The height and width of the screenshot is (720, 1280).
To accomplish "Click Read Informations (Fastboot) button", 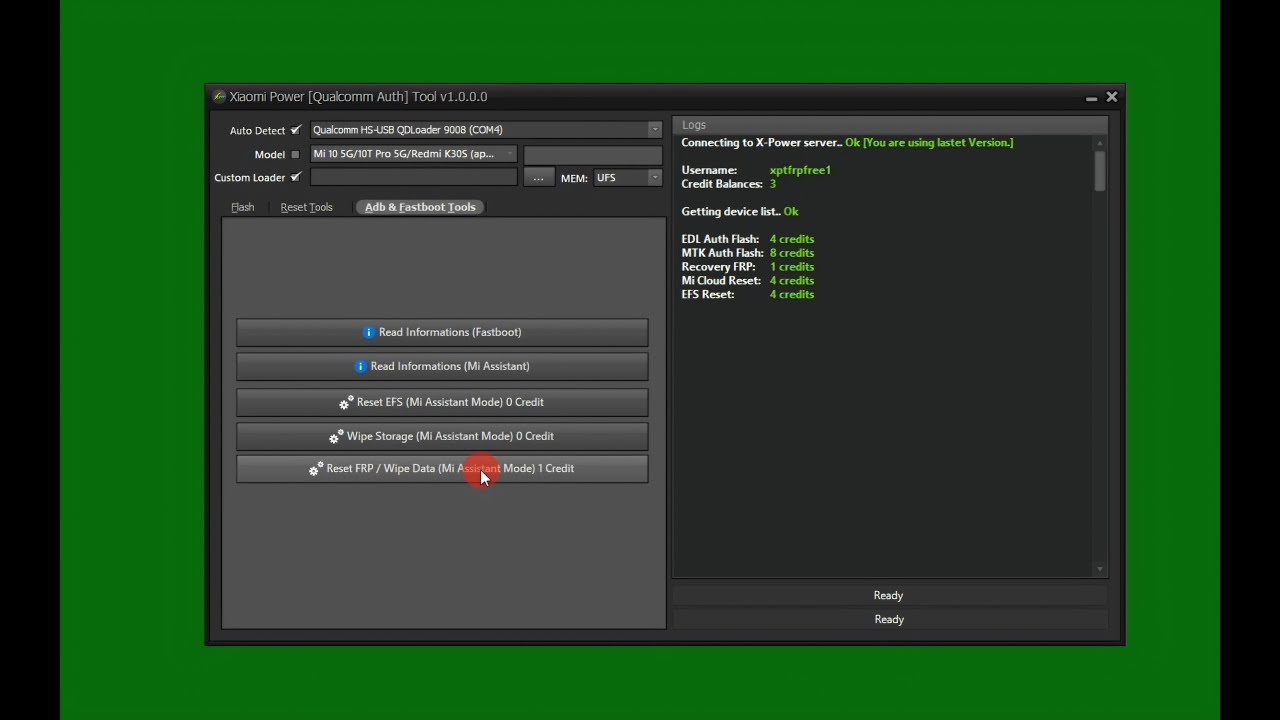I will point(442,332).
